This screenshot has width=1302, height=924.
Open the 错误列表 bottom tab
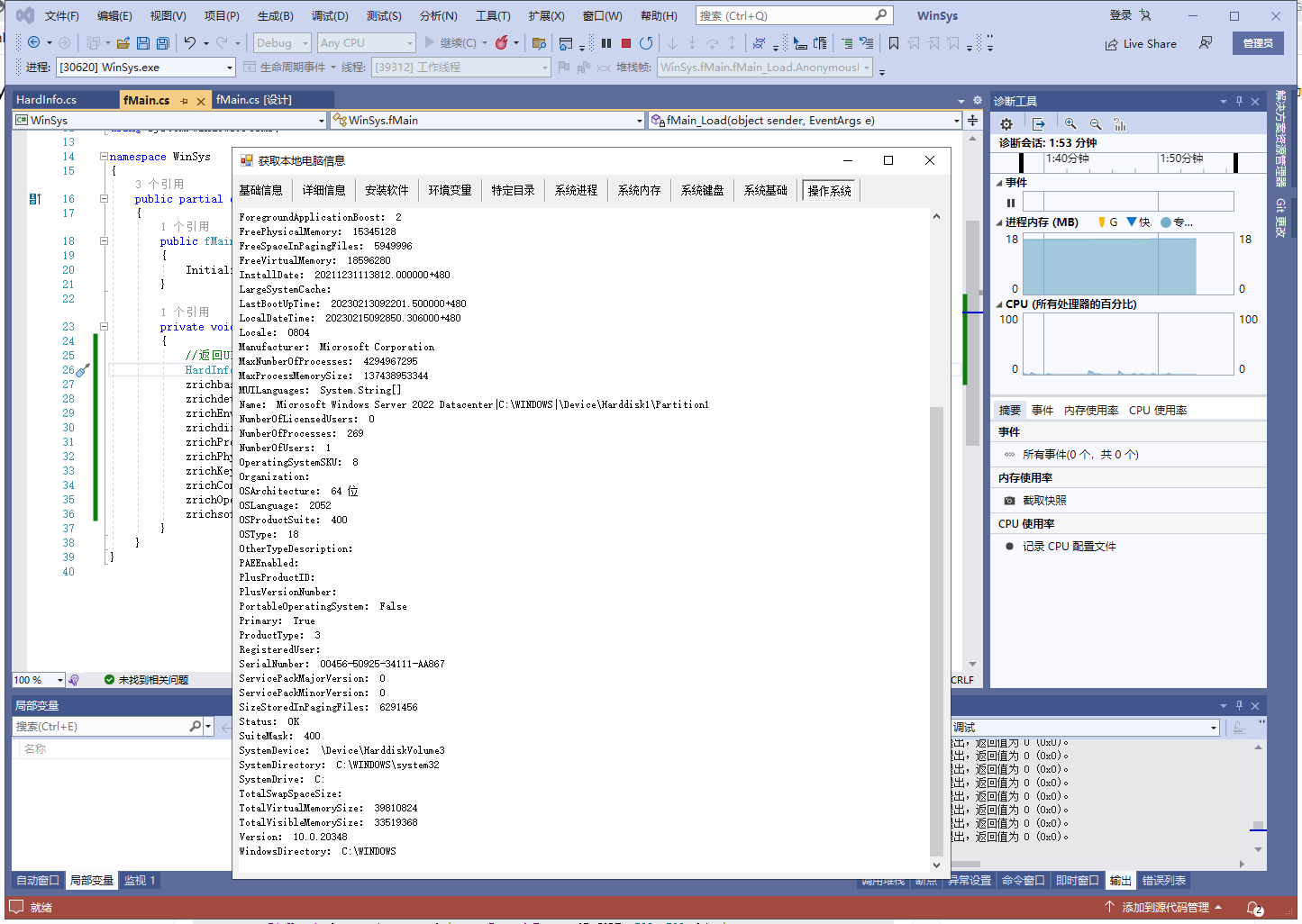pos(1164,881)
